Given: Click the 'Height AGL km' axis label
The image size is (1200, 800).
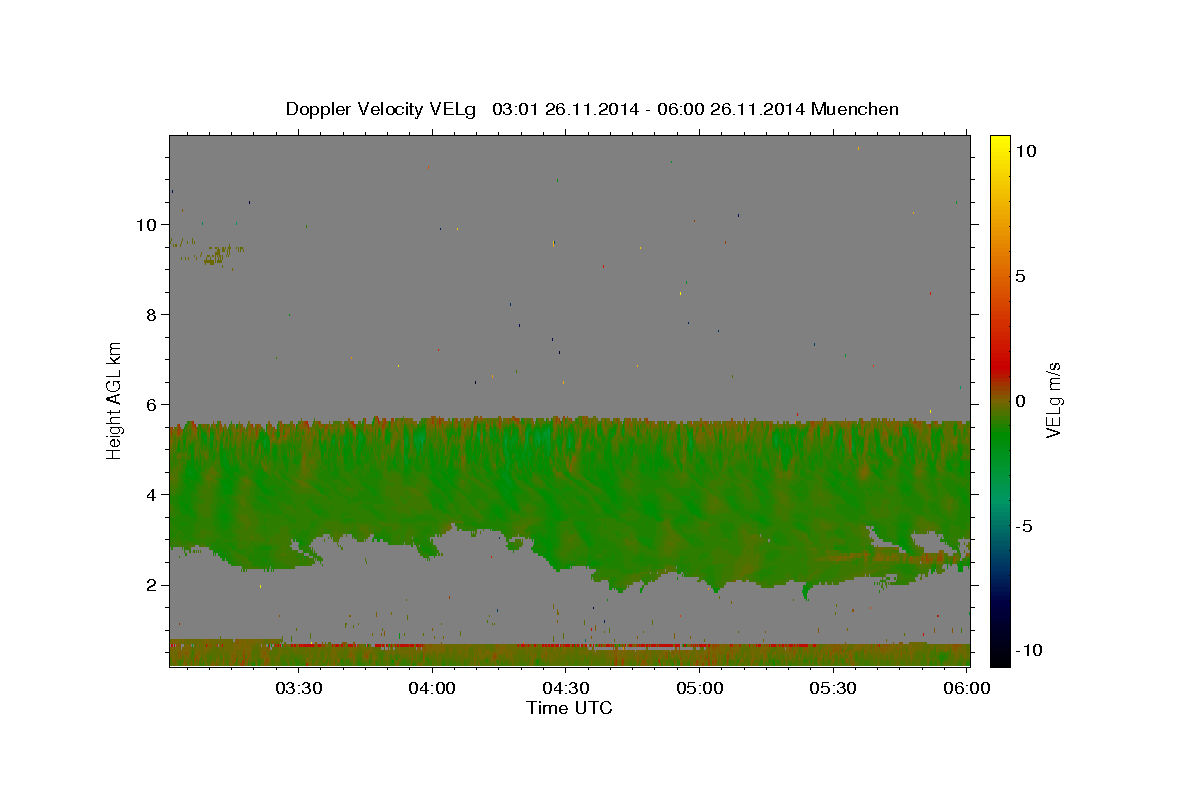Looking at the screenshot, I should pos(115,399).
